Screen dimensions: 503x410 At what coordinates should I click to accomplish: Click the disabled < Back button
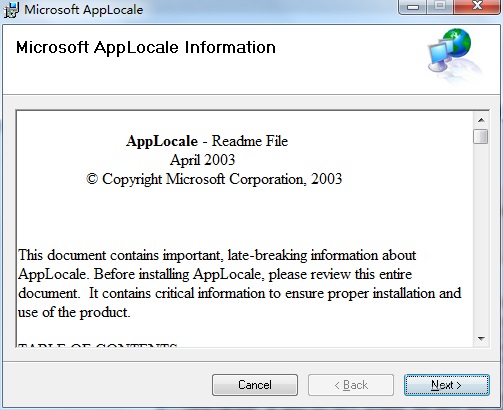(351, 385)
